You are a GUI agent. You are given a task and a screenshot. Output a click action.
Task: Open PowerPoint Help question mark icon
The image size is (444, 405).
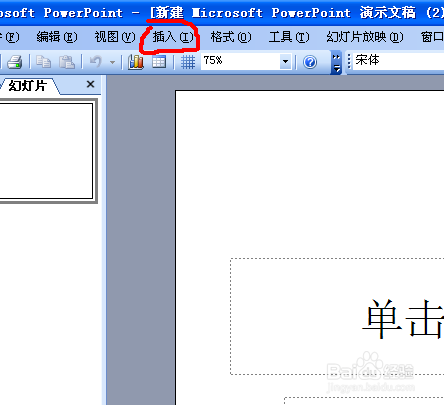pyautogui.click(x=310, y=62)
